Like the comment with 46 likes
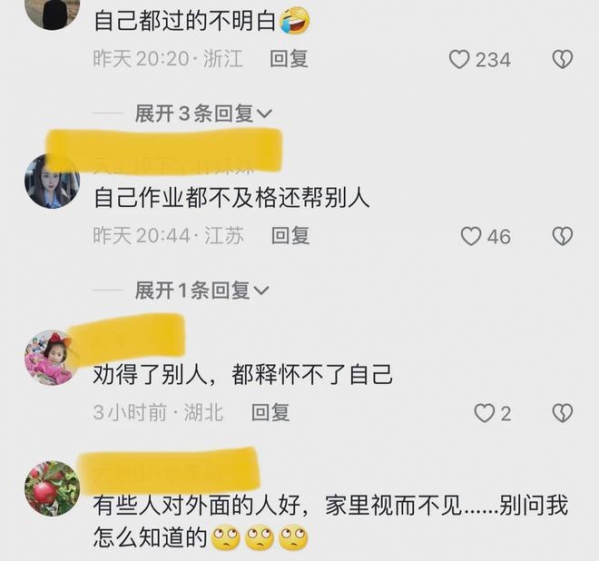The image size is (600, 561). point(471,236)
